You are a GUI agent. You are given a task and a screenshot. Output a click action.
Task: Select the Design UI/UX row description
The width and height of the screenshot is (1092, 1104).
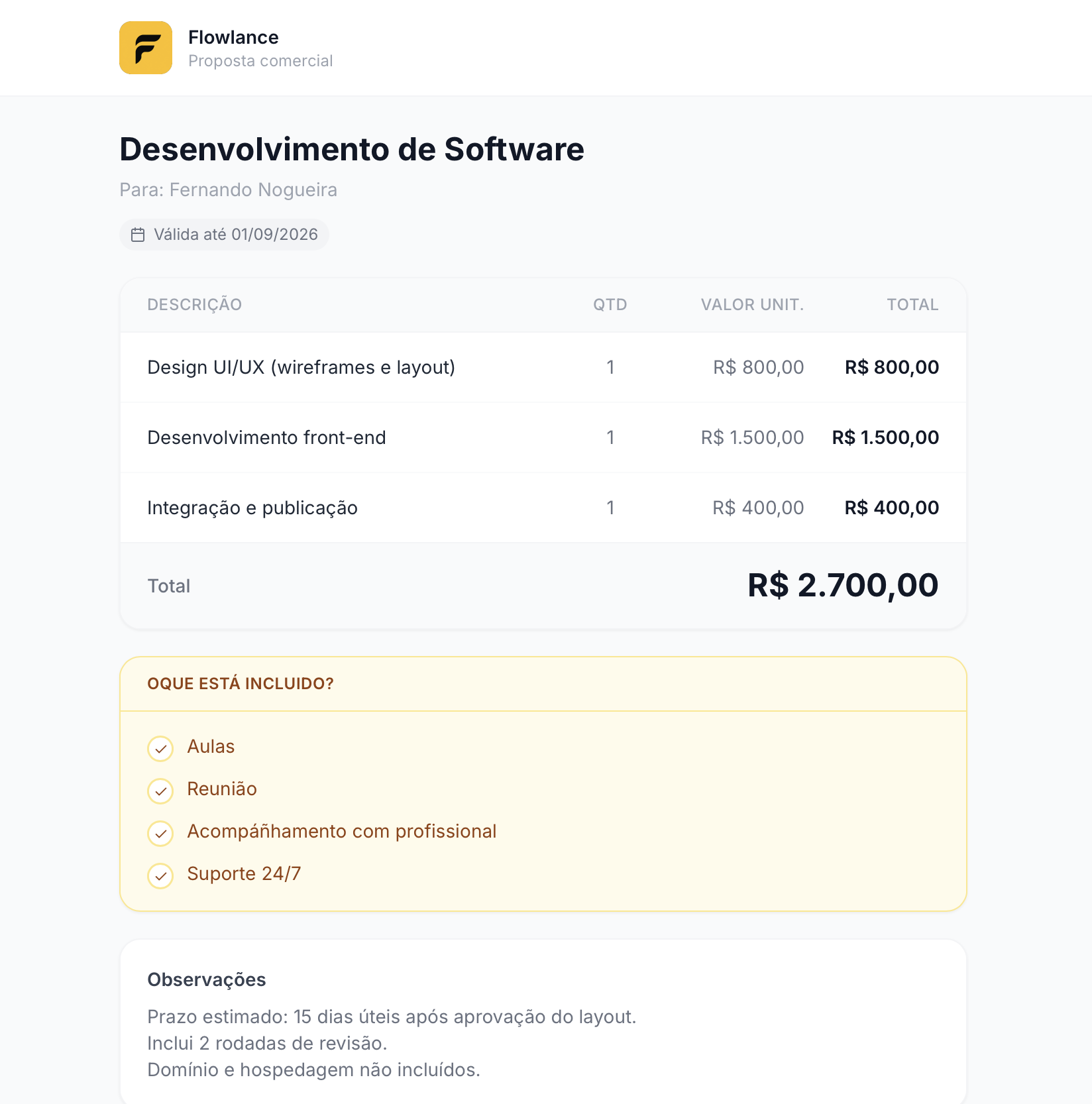point(301,367)
